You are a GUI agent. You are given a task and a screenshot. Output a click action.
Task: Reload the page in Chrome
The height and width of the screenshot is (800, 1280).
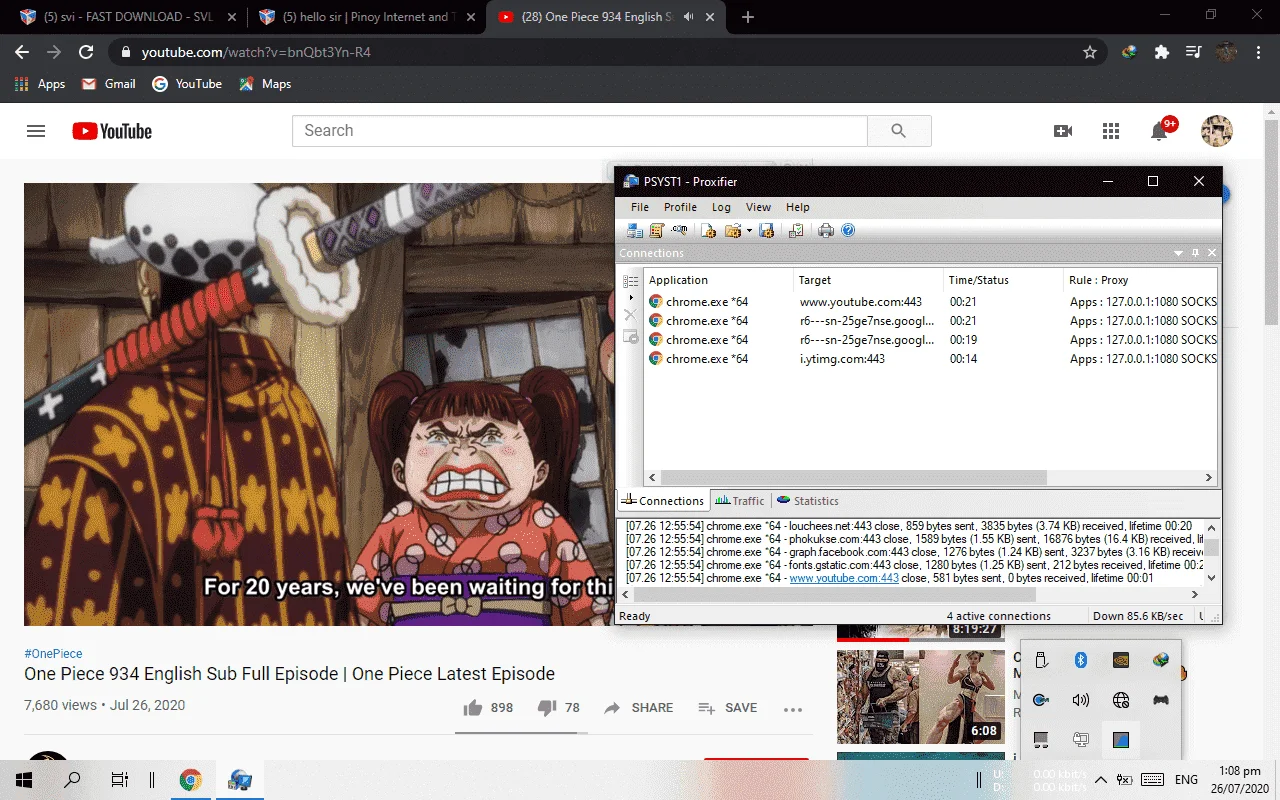pos(86,52)
